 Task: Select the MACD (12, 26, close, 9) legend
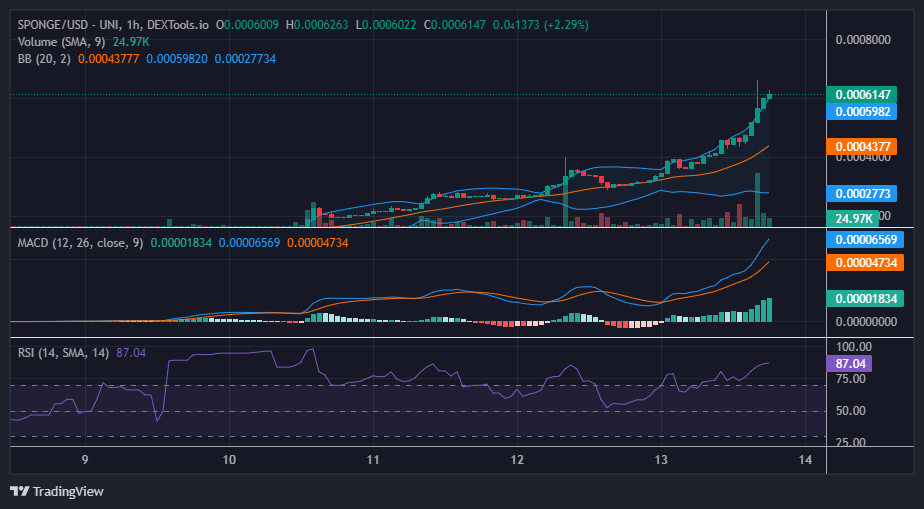(x=80, y=243)
